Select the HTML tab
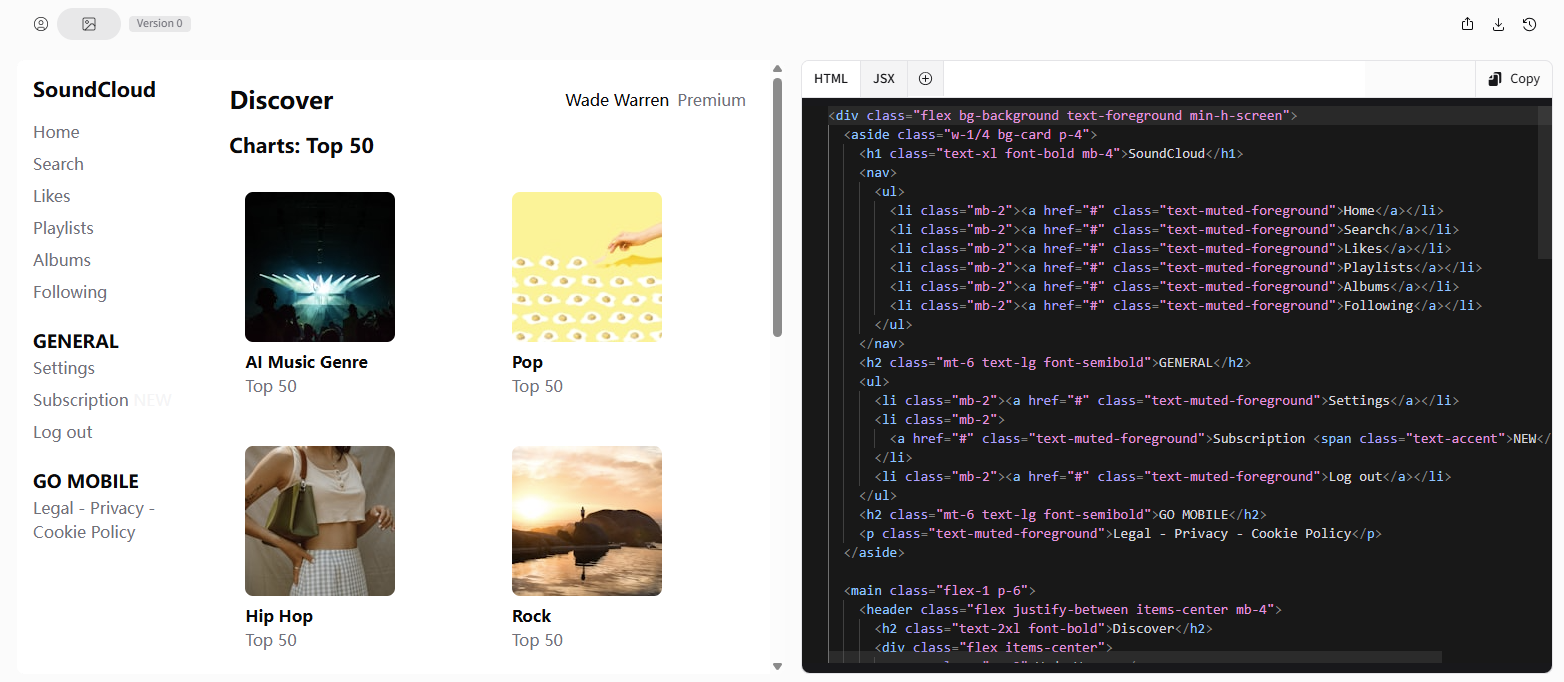The width and height of the screenshot is (1564, 682). coord(830,79)
